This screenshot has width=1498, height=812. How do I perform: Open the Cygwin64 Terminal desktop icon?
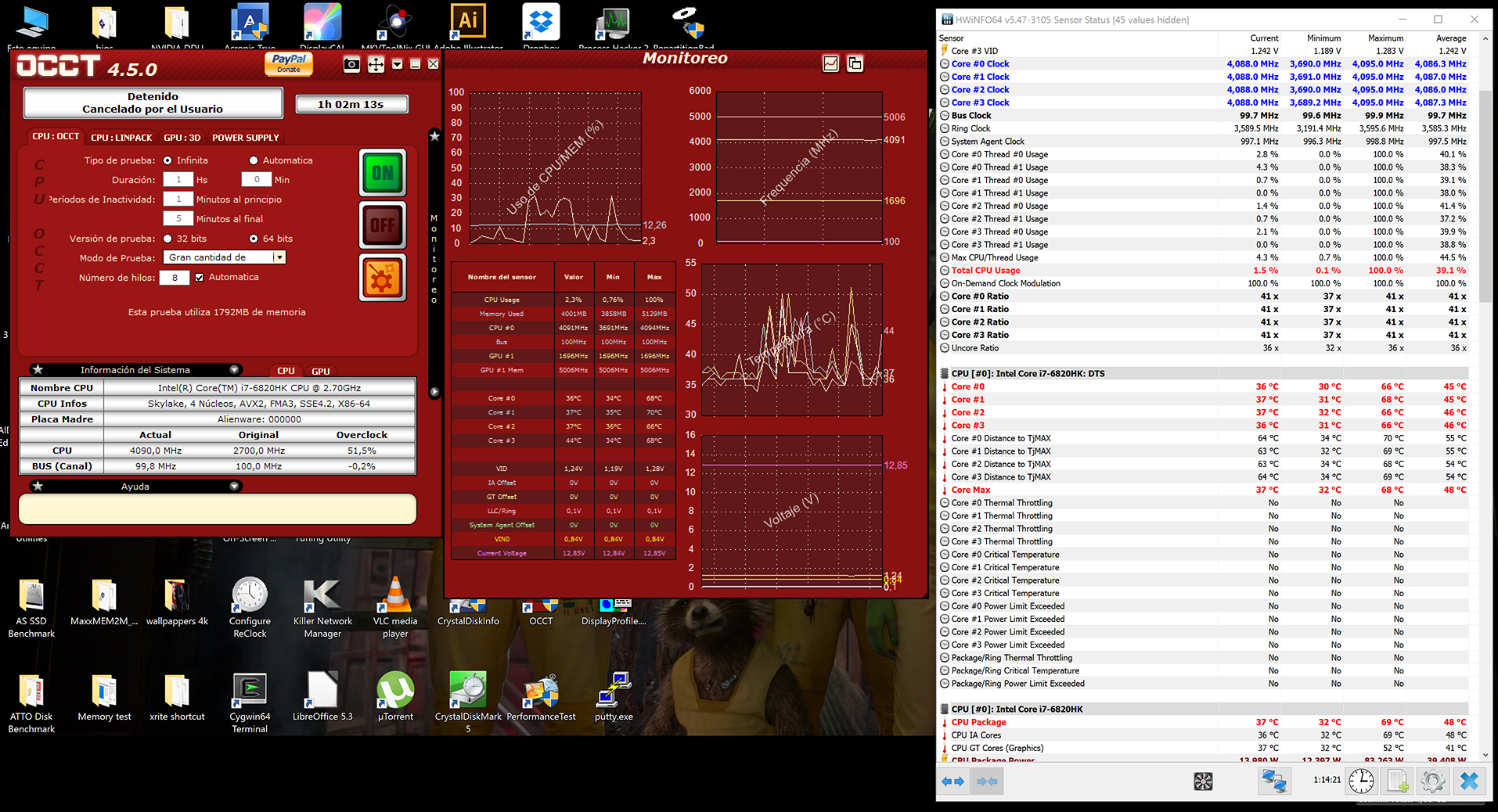[x=250, y=702]
